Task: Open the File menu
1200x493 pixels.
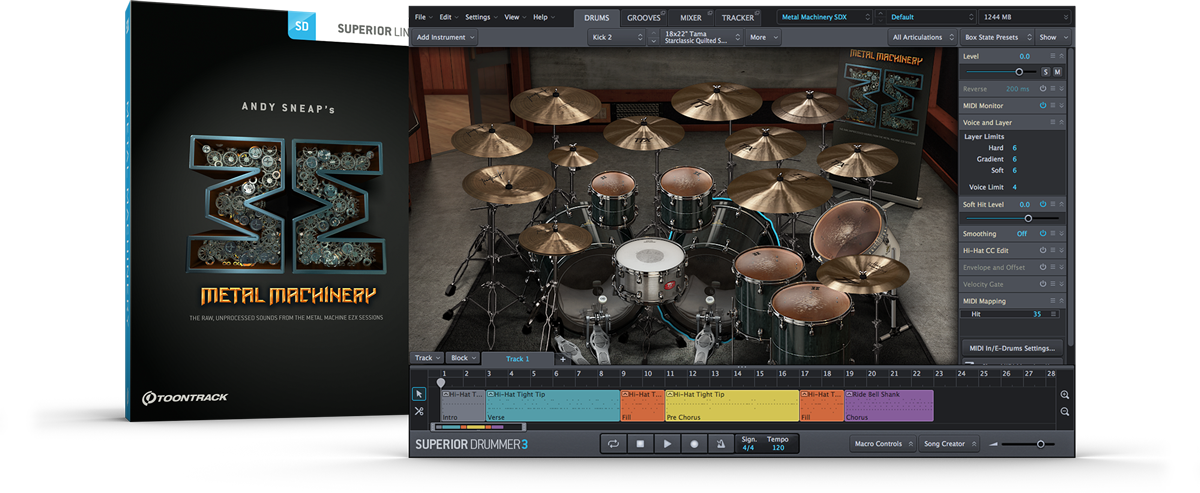Action: [x=422, y=17]
